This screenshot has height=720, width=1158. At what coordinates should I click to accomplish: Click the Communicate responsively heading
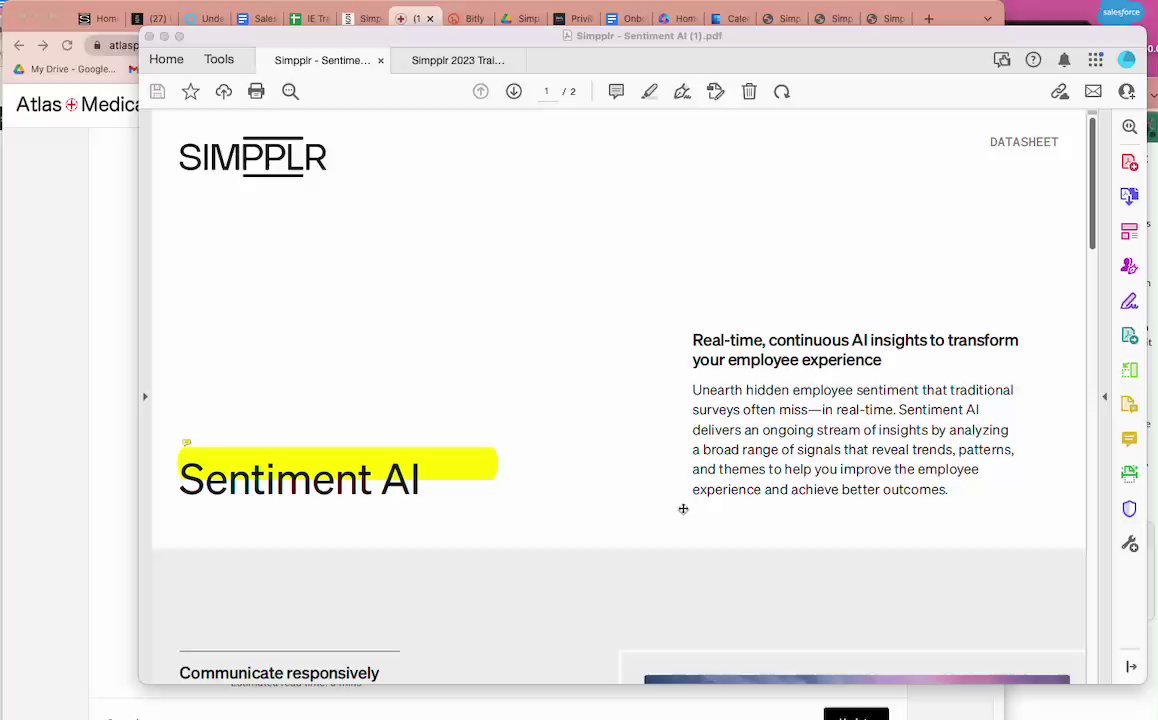279,673
